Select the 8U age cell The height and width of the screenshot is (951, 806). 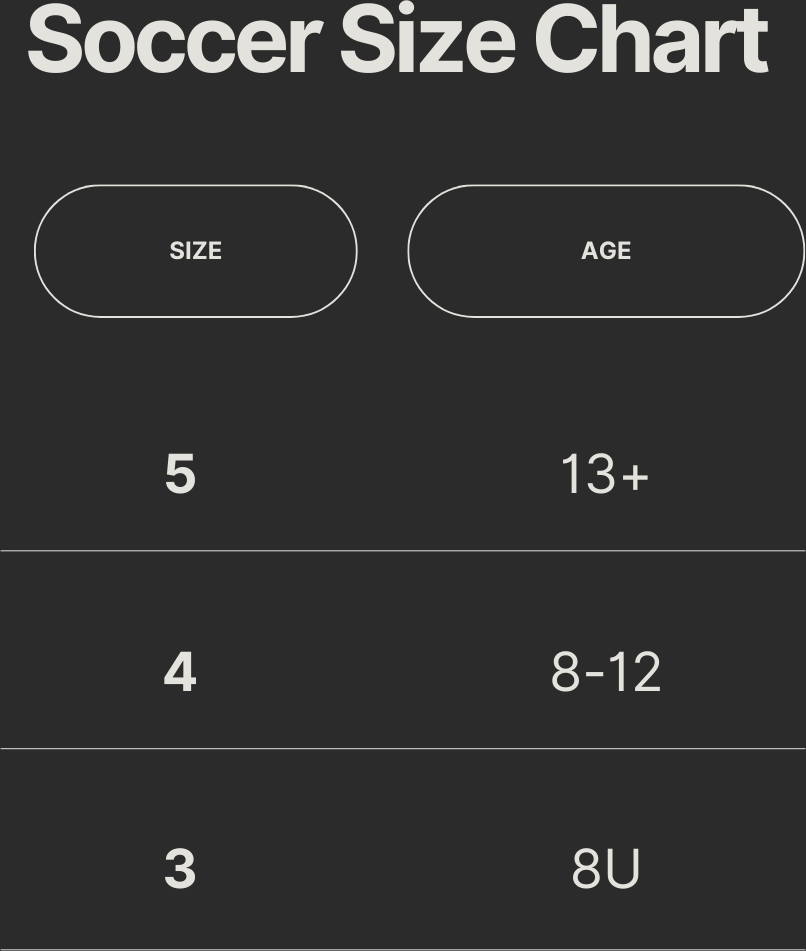pyautogui.click(x=605, y=868)
